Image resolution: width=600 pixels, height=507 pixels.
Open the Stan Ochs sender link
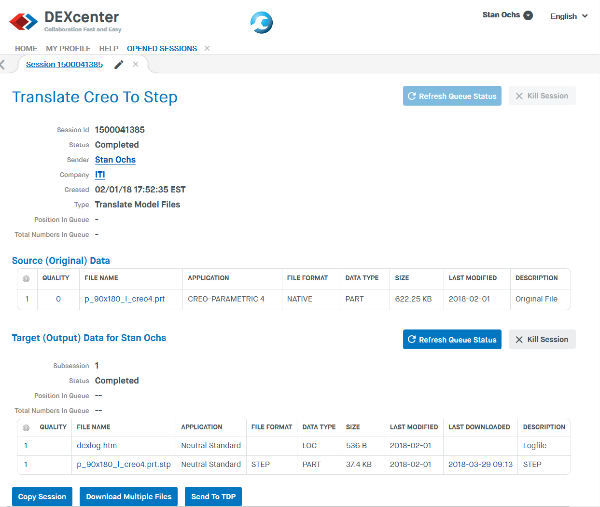tap(115, 160)
